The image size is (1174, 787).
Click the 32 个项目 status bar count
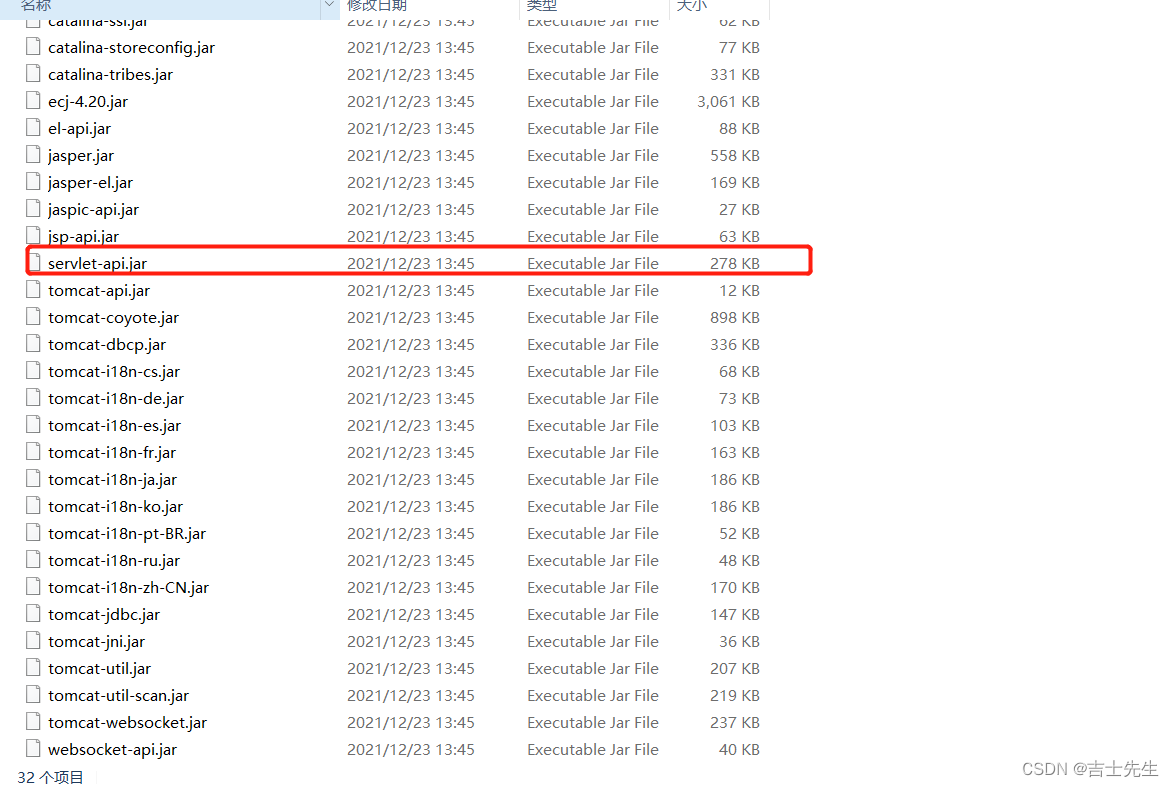pos(50,777)
